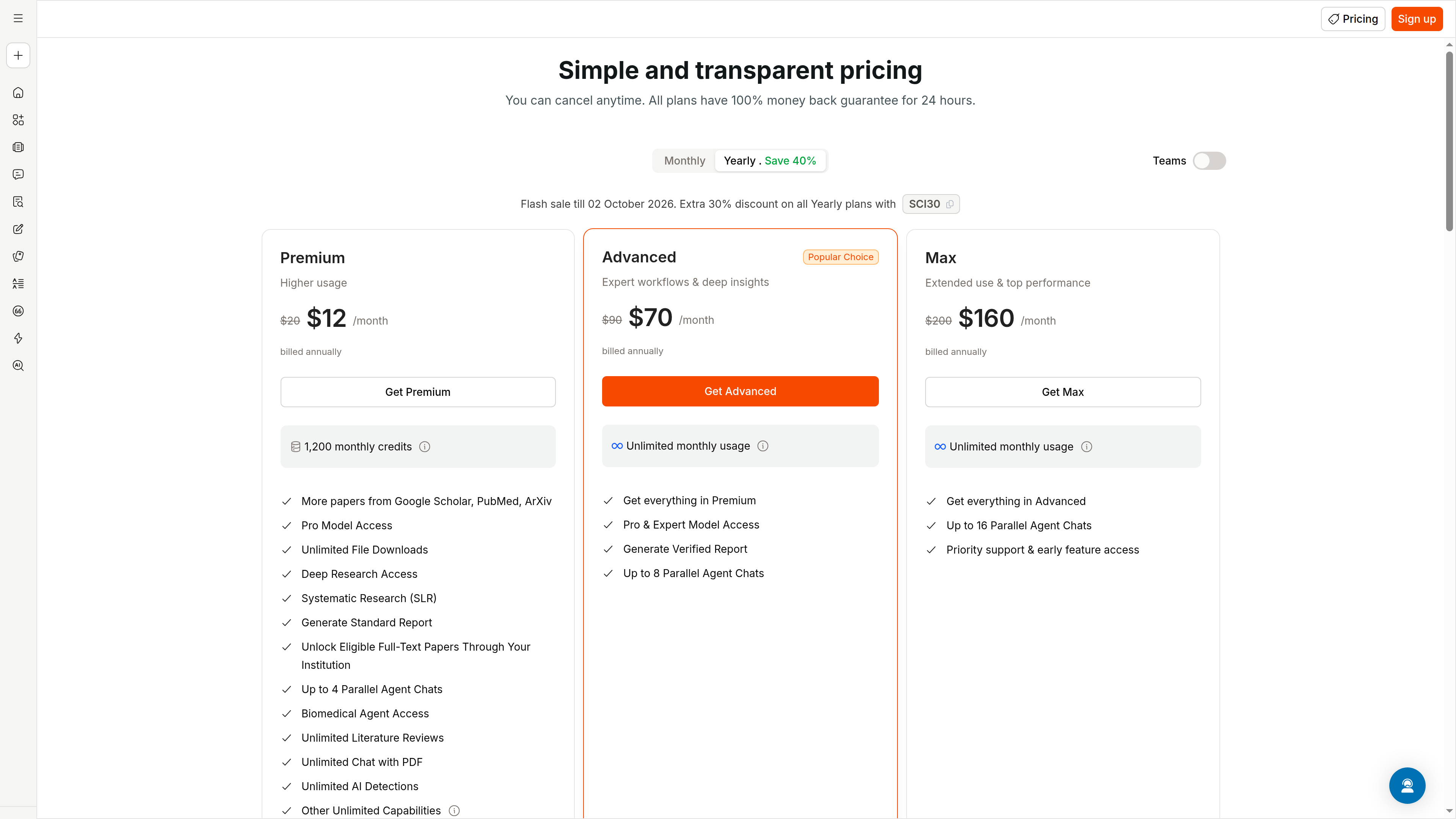Click info icon beside Other Unlimited Capabilities
Viewport: 1456px width, 819px height.
pos(454,811)
